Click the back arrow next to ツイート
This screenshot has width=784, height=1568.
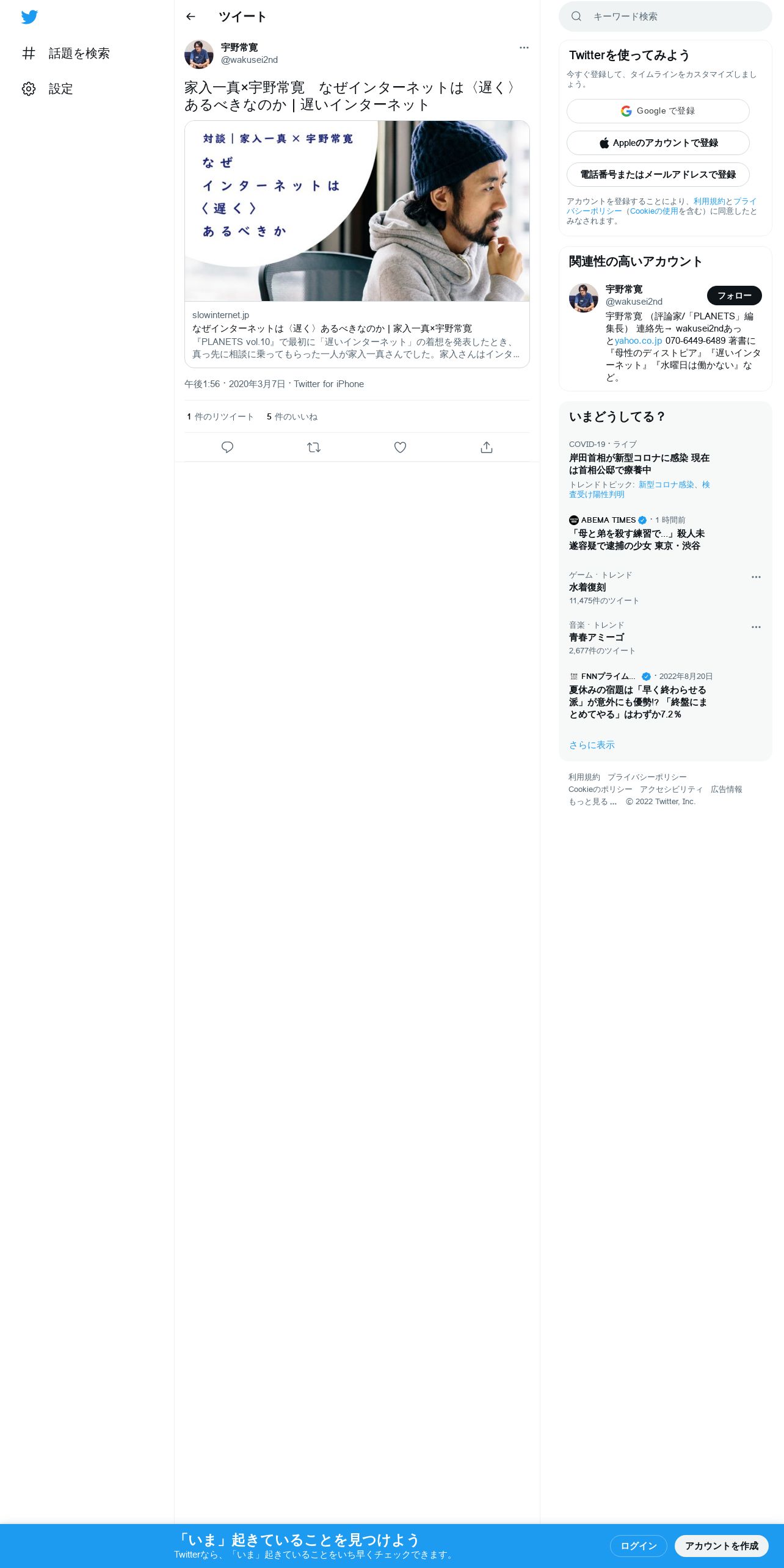coord(191,16)
